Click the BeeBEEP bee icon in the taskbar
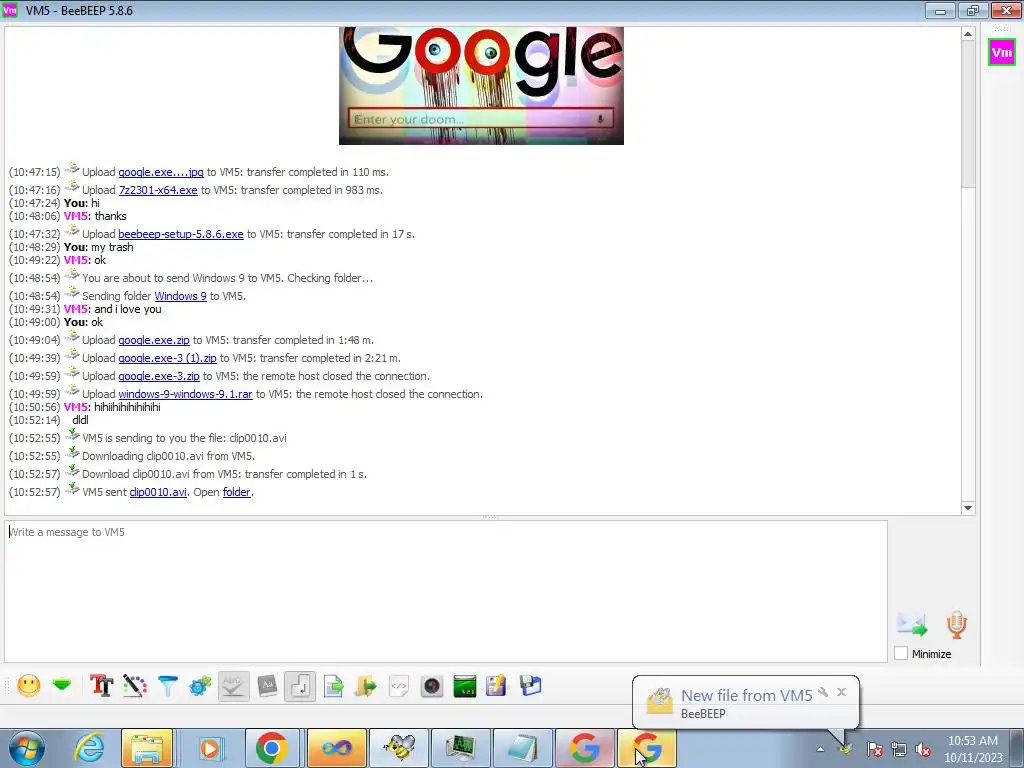The image size is (1024, 768). click(399, 748)
